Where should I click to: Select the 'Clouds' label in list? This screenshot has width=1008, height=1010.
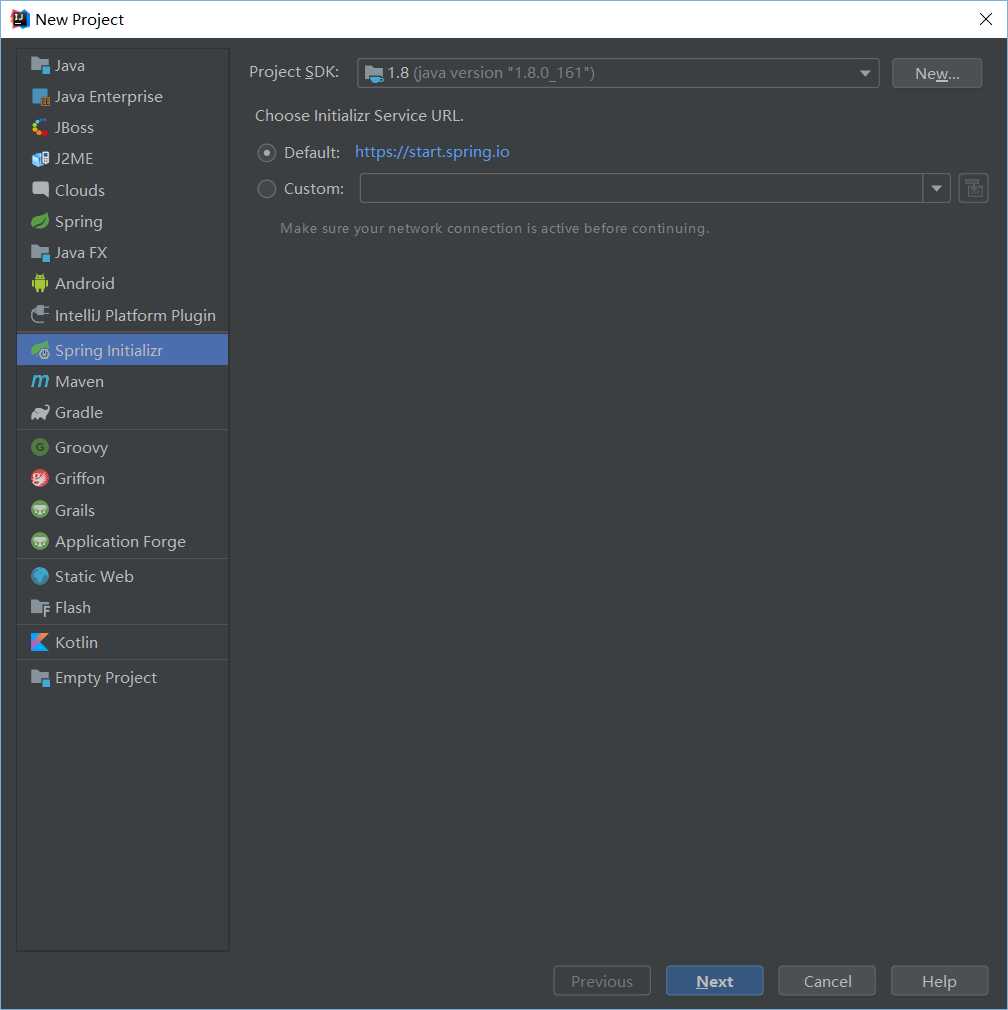coord(80,190)
